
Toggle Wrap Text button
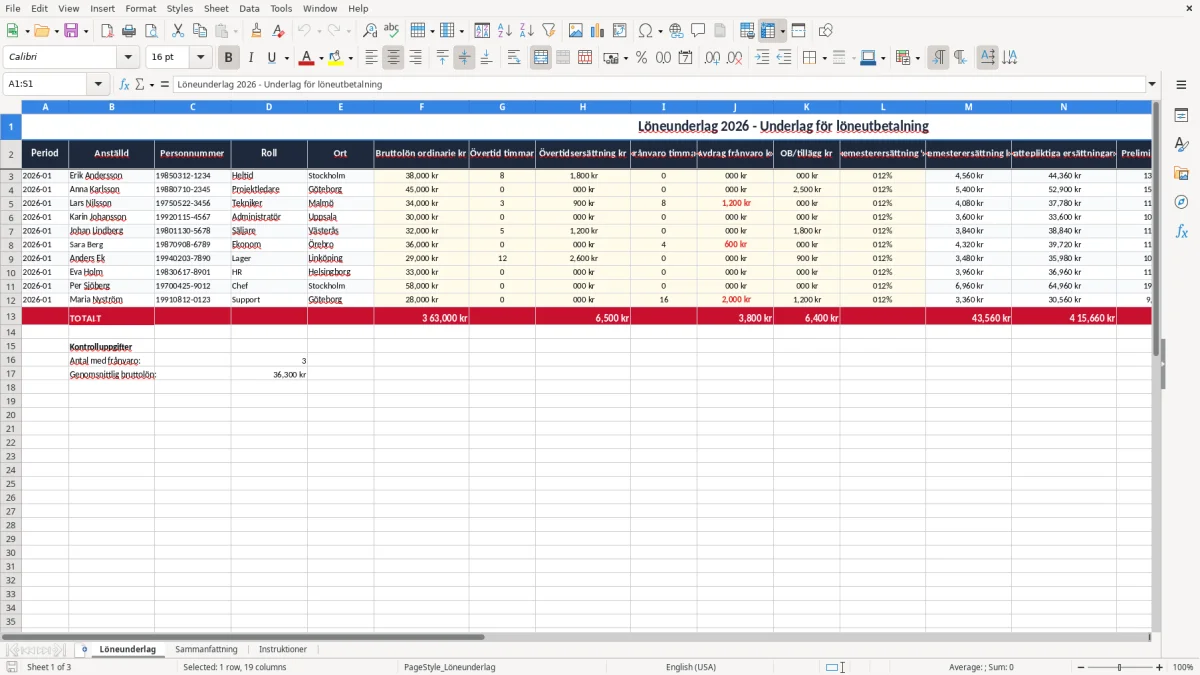[x=514, y=58]
